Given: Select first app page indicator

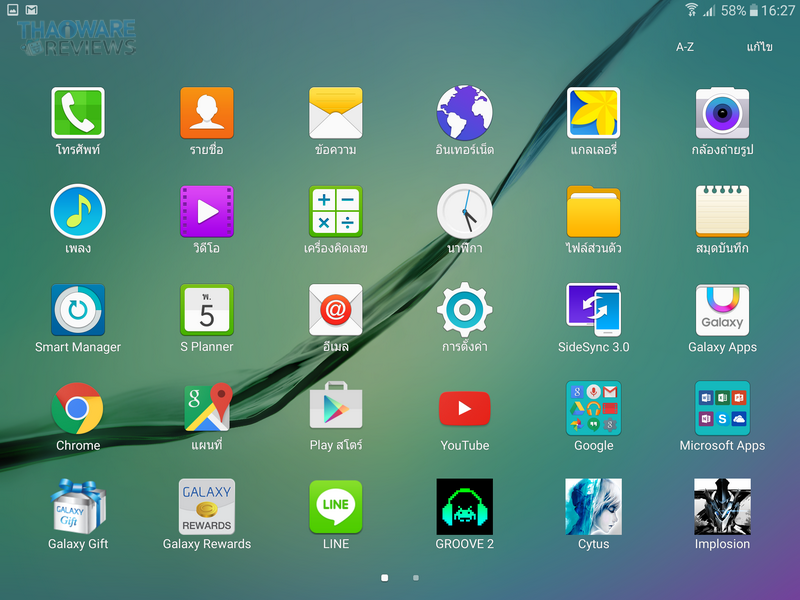Looking at the screenshot, I should click(x=385, y=578).
